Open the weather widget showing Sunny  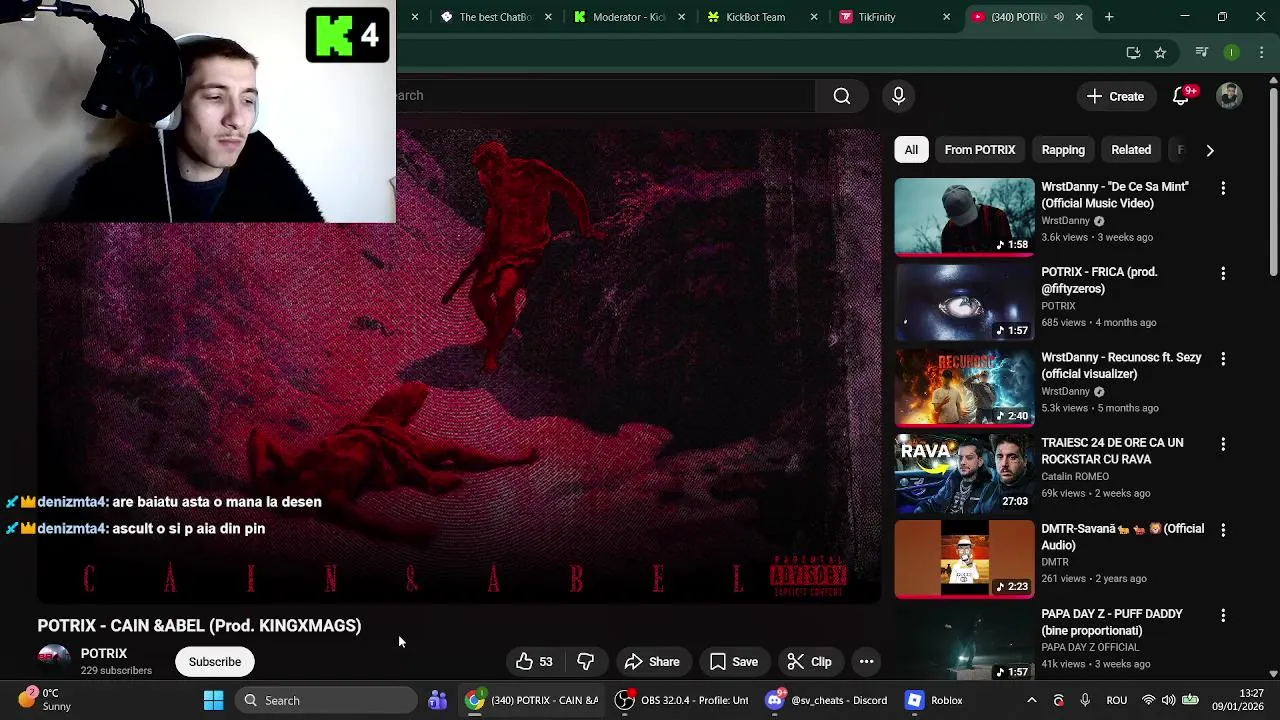(45, 700)
